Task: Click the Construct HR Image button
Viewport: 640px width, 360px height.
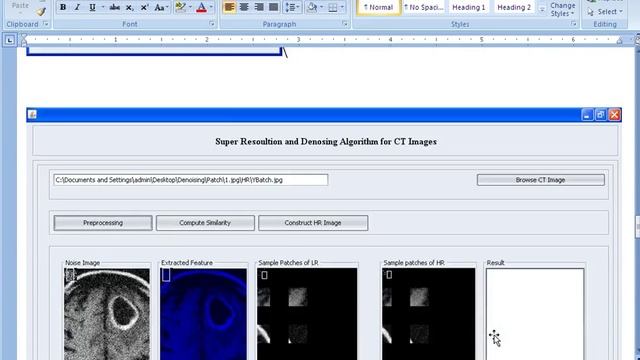Action: tap(313, 223)
